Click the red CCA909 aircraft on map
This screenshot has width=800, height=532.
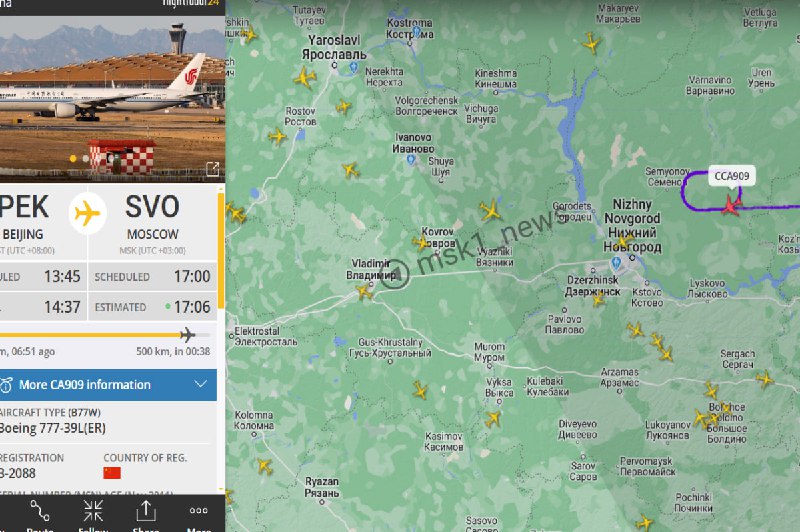point(731,206)
